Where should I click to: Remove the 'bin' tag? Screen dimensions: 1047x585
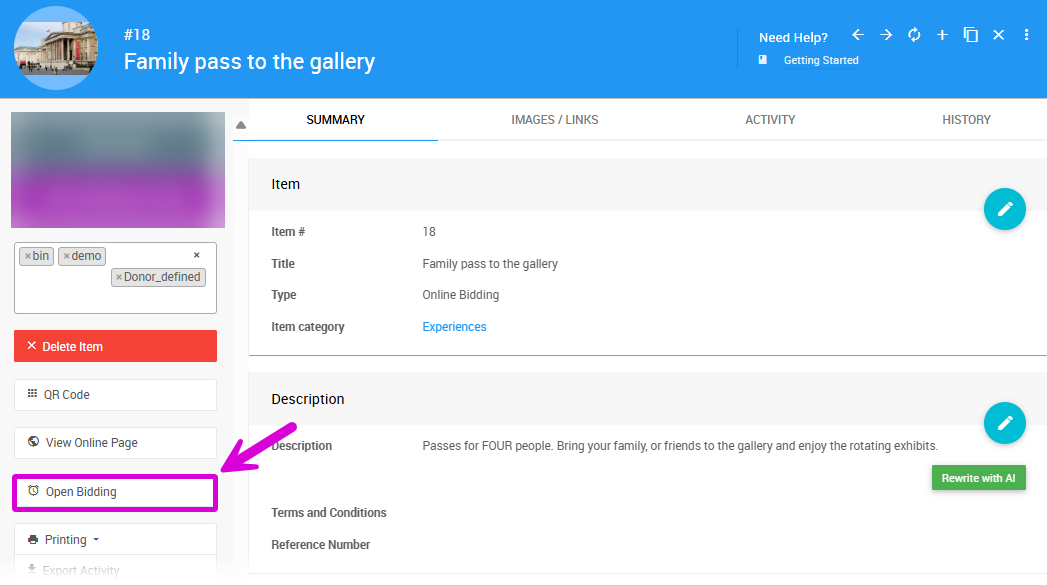[x=28, y=256]
